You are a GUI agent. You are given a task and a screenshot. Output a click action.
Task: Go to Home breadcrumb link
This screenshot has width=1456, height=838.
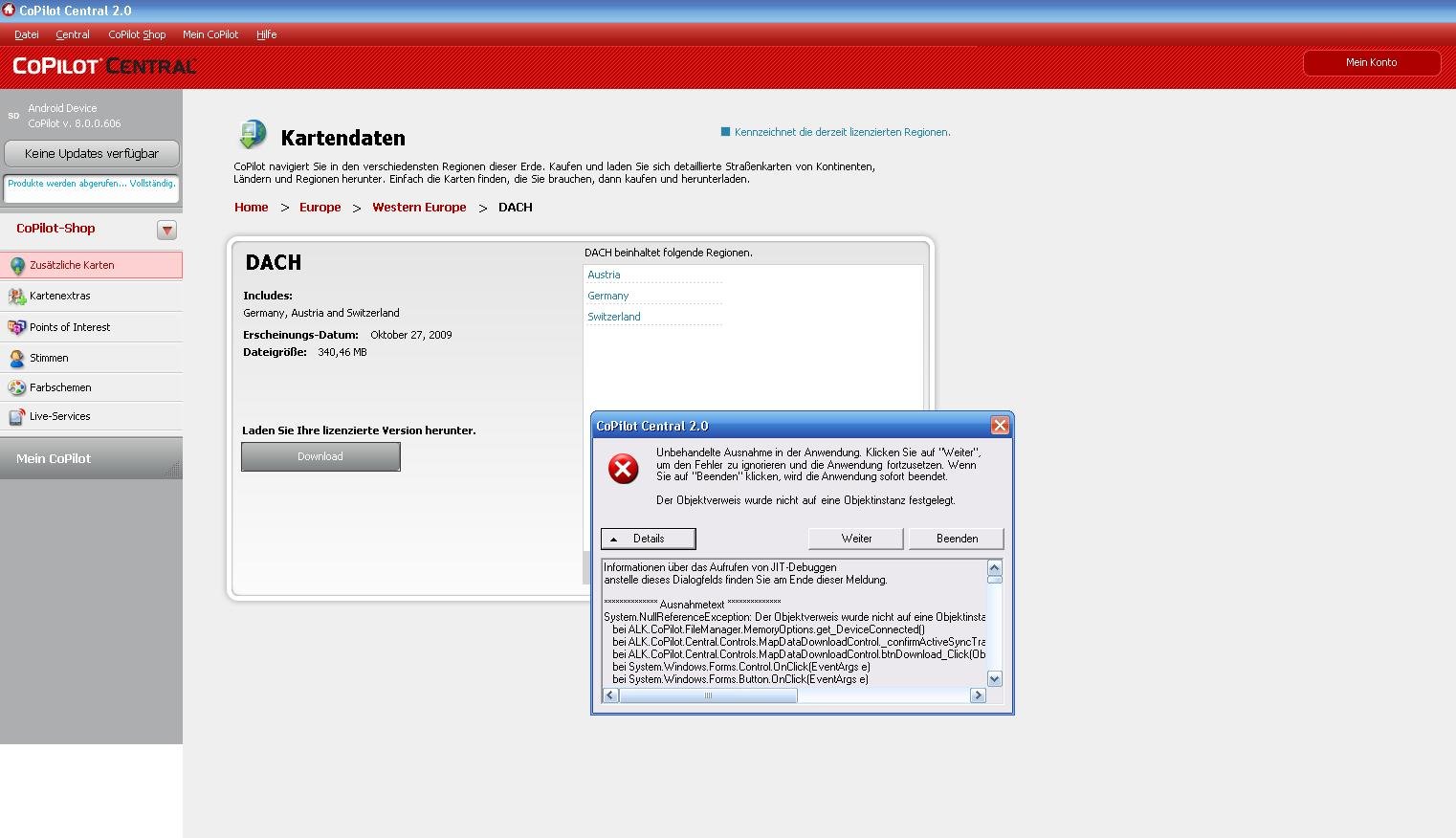tap(252, 207)
